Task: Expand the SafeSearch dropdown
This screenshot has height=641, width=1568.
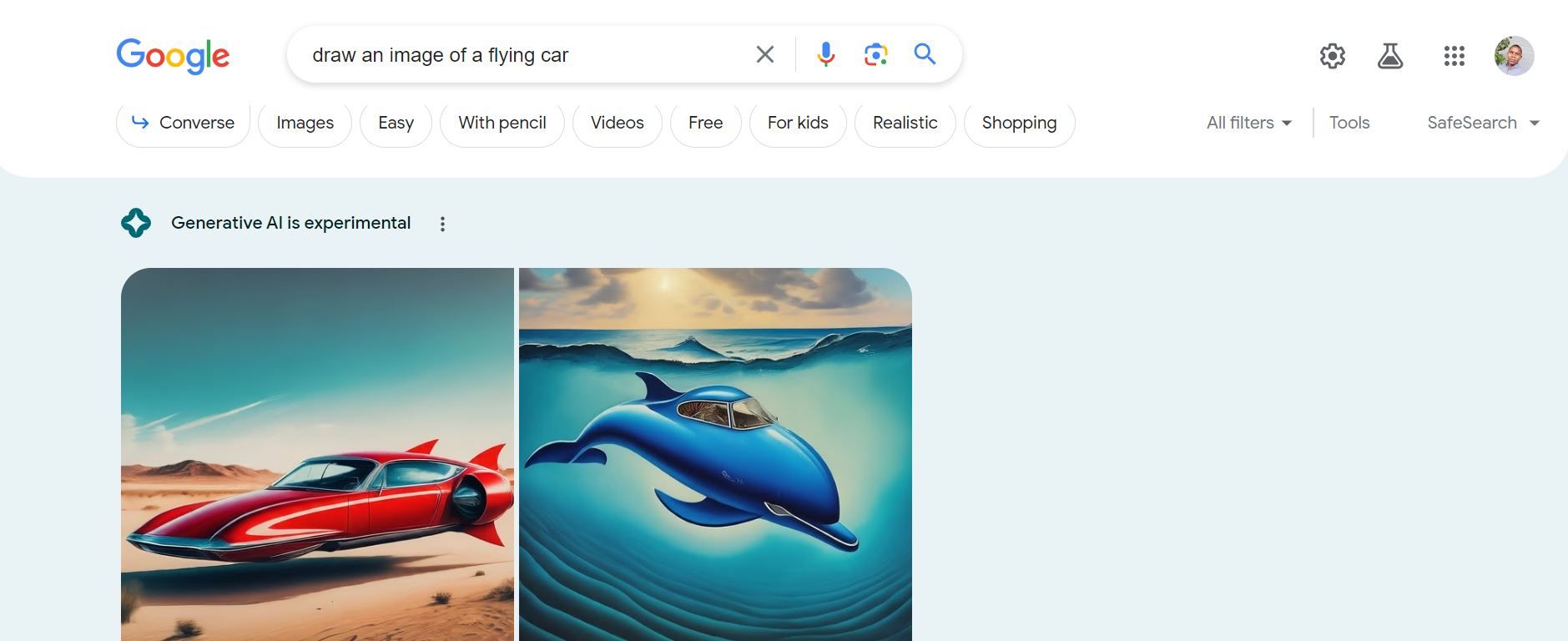Action: (x=1482, y=123)
